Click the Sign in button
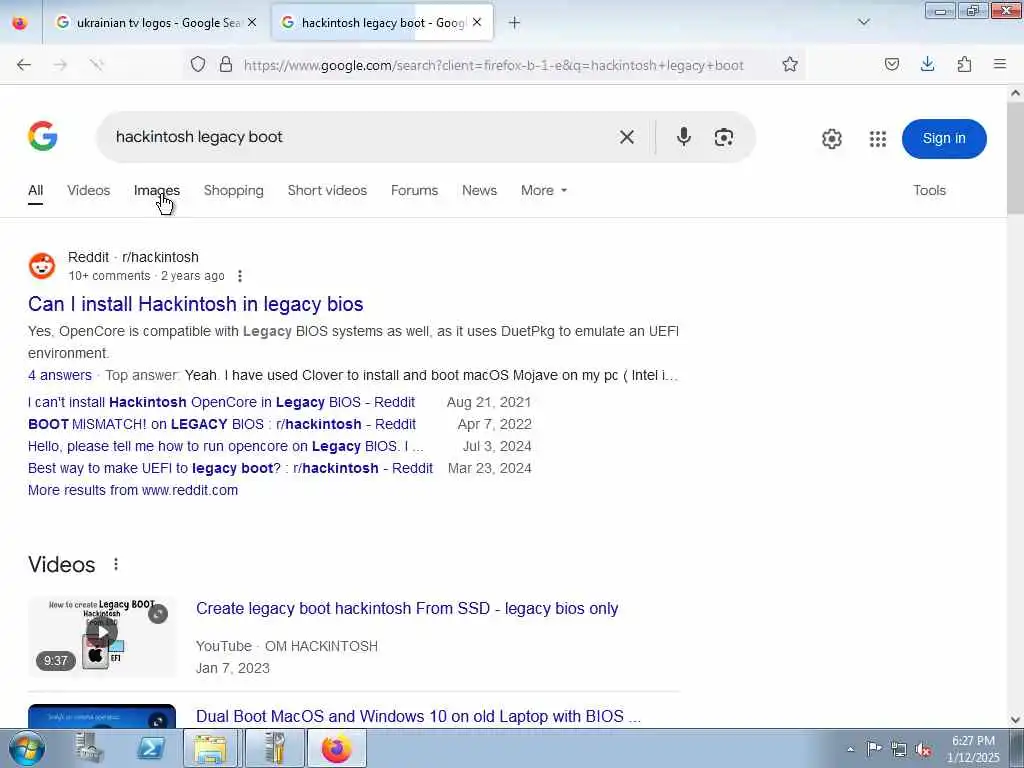 pos(944,138)
